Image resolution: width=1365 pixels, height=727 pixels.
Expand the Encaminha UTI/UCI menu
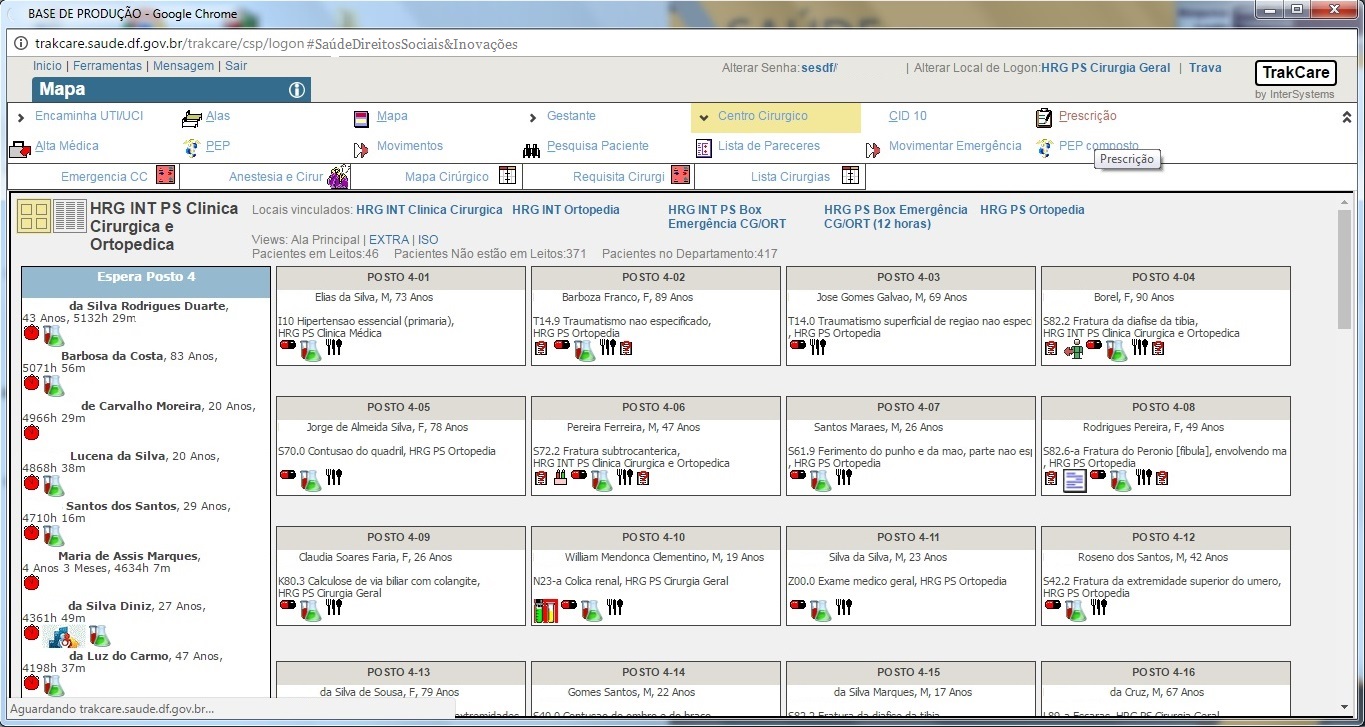pyautogui.click(x=21, y=118)
